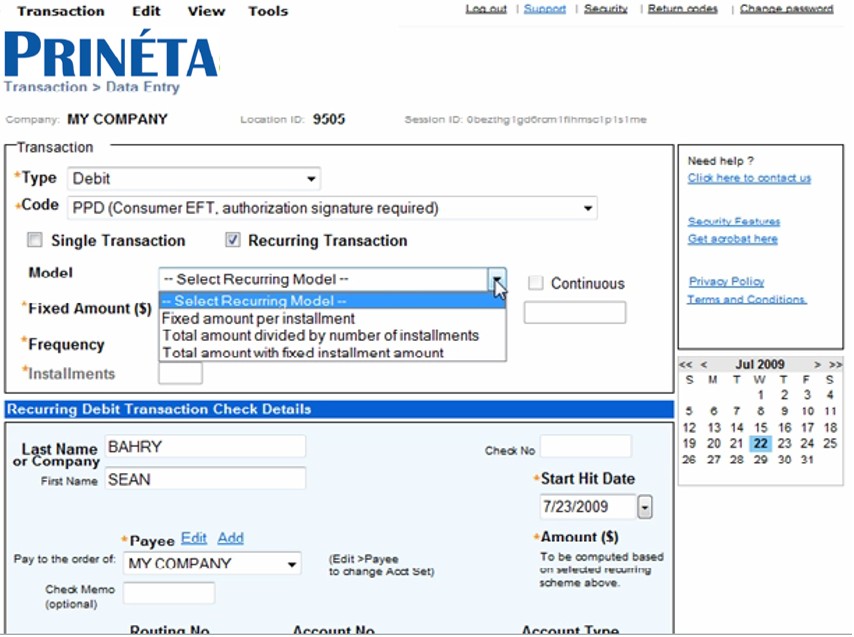This screenshot has height=637, width=854.
Task: Click the Location ID value 9505
Action: point(328,119)
